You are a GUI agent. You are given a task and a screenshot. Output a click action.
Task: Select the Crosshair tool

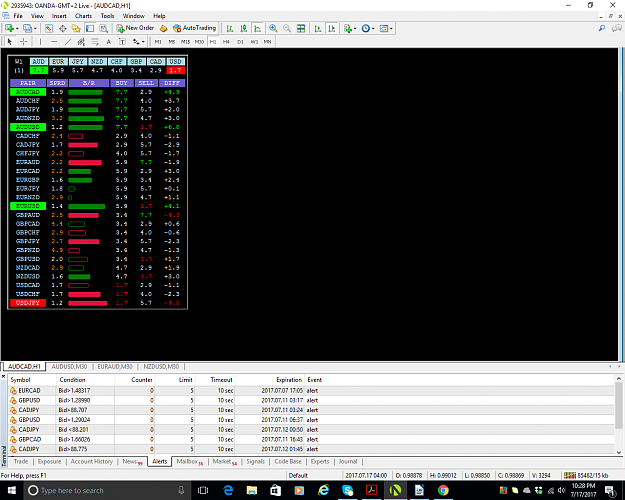(24, 41)
